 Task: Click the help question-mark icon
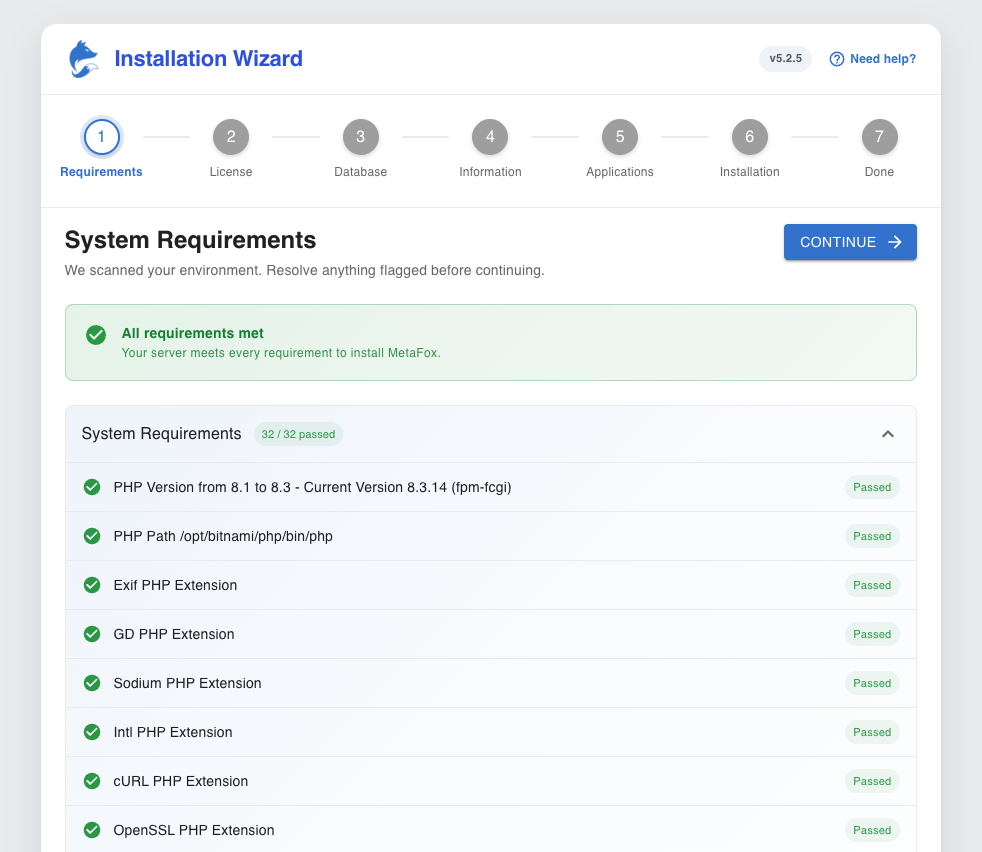836,59
